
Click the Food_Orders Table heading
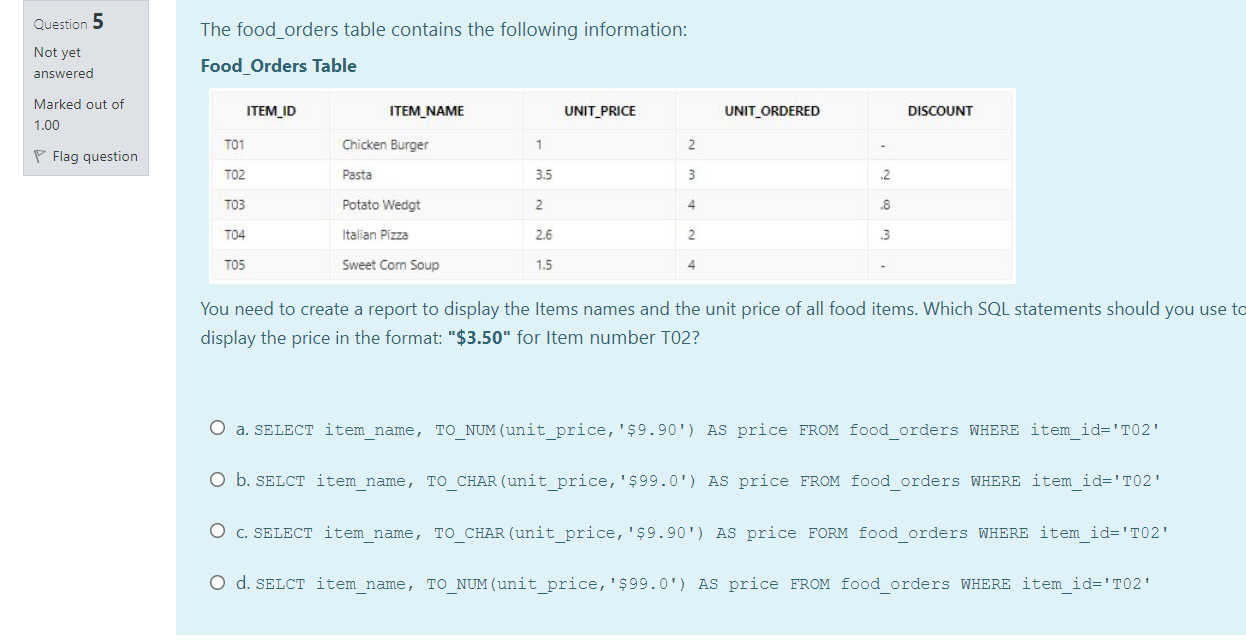[x=278, y=66]
